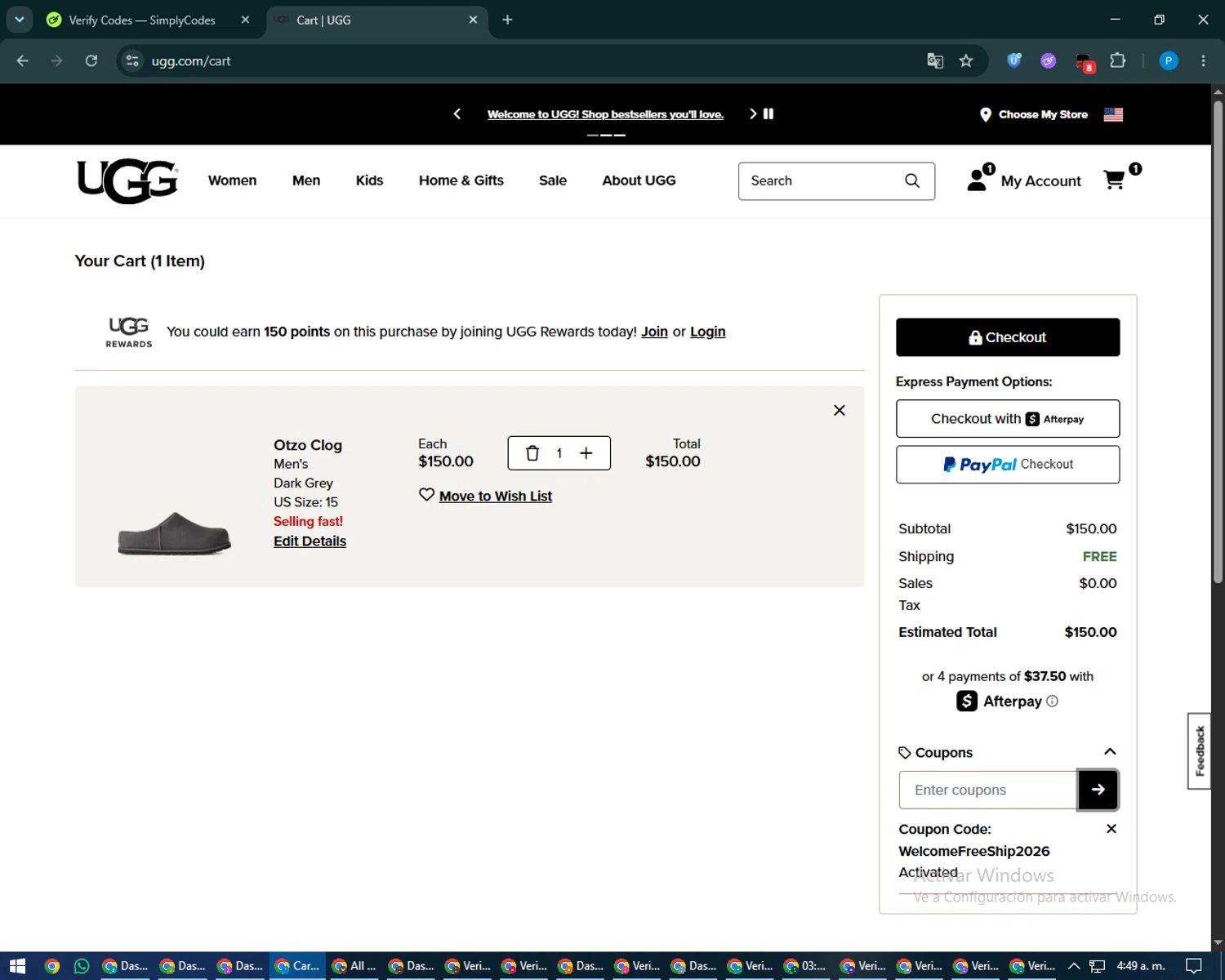
Task: Open the Home & Gifts menu
Action: click(461, 180)
